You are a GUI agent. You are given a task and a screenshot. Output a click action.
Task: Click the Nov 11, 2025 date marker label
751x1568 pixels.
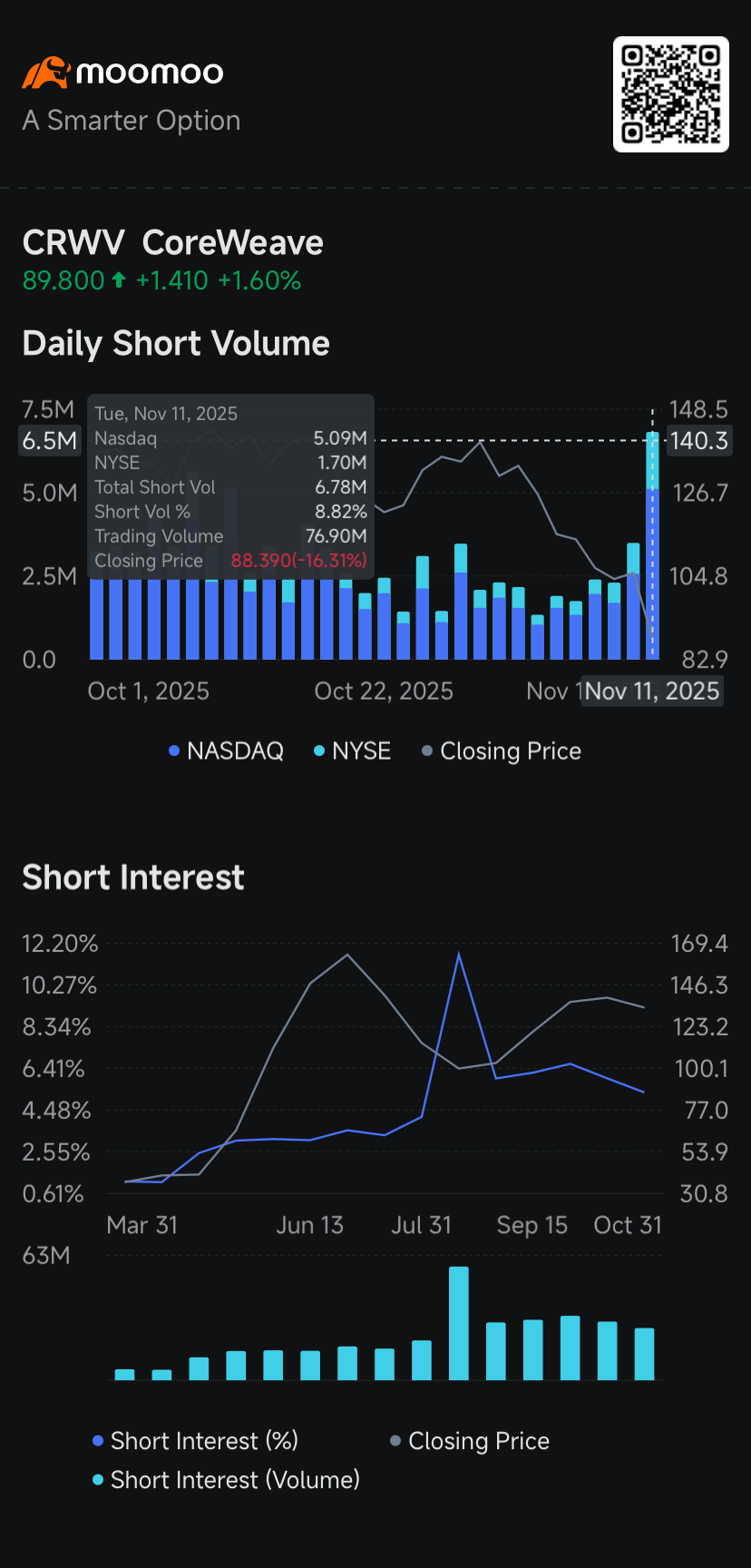click(652, 691)
